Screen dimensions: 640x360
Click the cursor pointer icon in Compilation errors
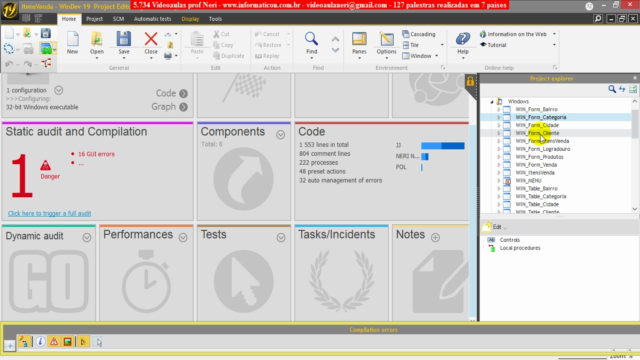pos(98,342)
